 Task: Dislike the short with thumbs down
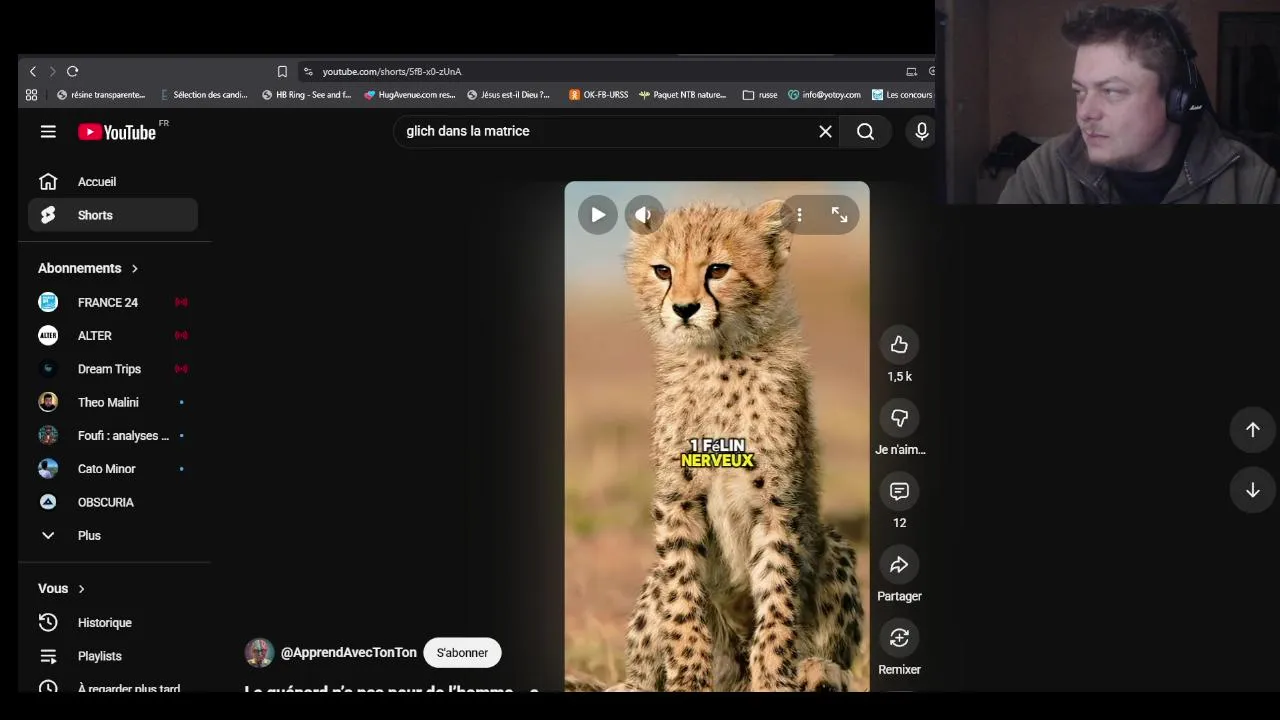899,418
